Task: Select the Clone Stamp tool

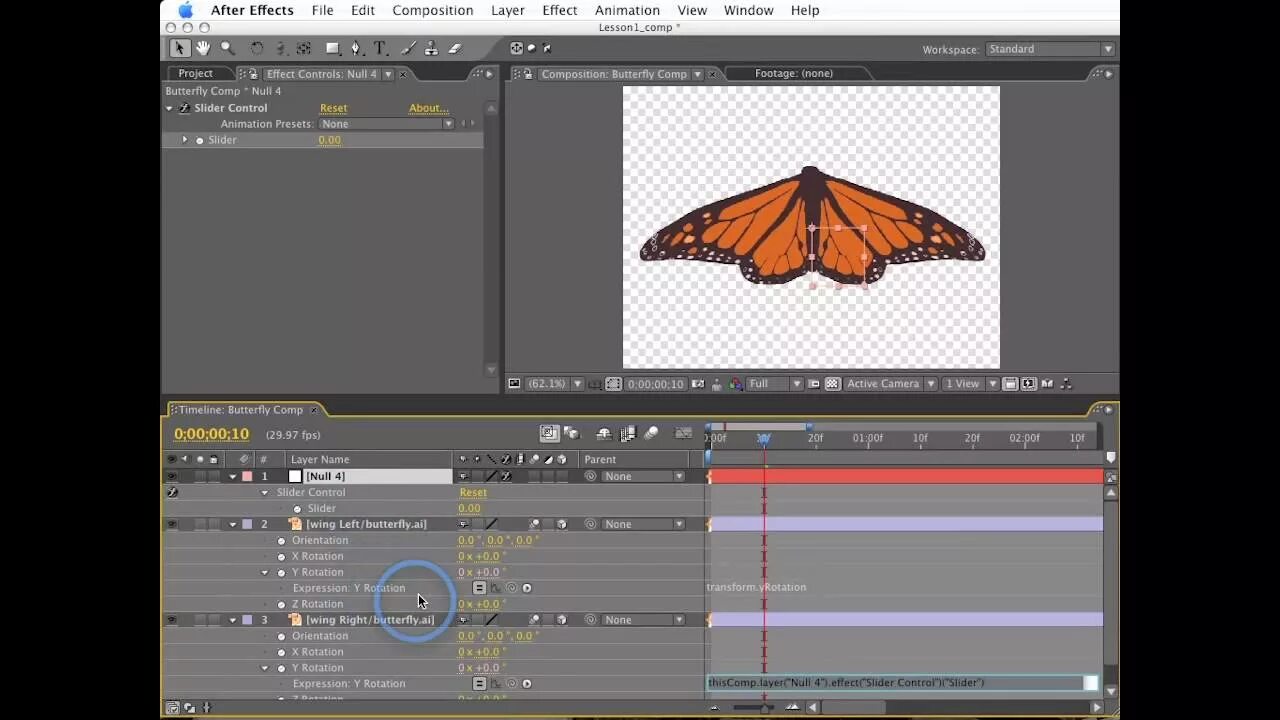Action: click(431, 48)
